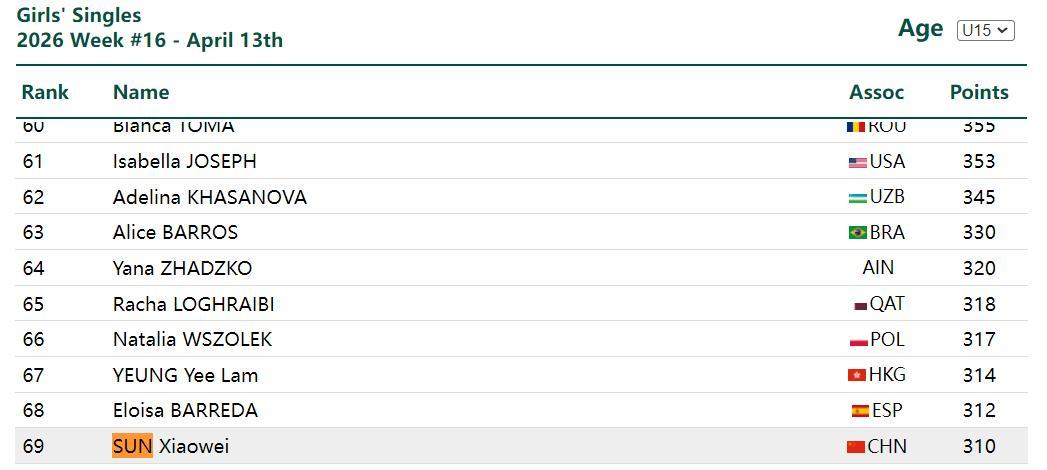Click the highlighted SUN Xiaowei name
The width and height of the screenshot is (1047, 470).
tap(170, 446)
